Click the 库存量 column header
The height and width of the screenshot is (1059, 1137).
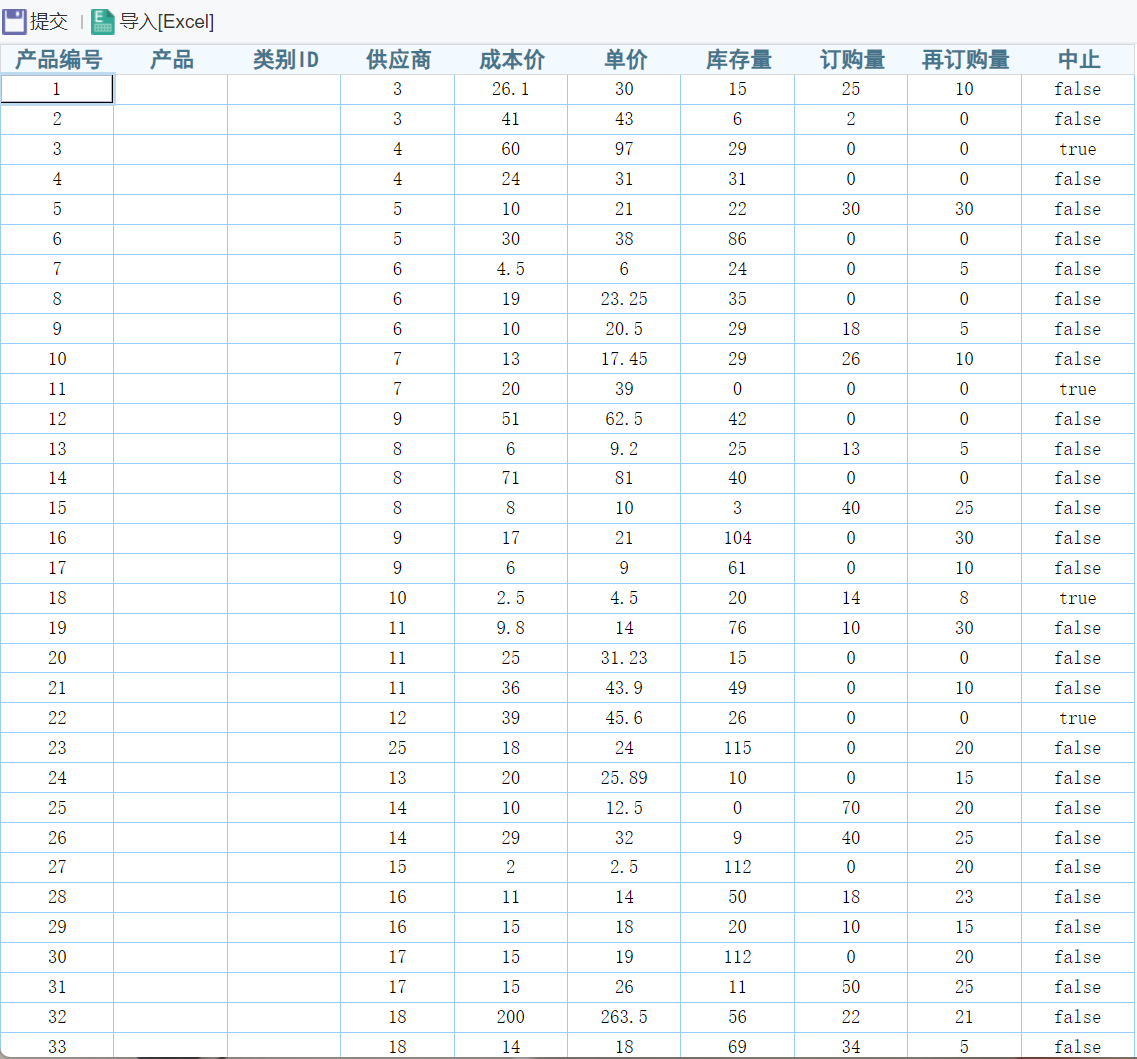[737, 59]
